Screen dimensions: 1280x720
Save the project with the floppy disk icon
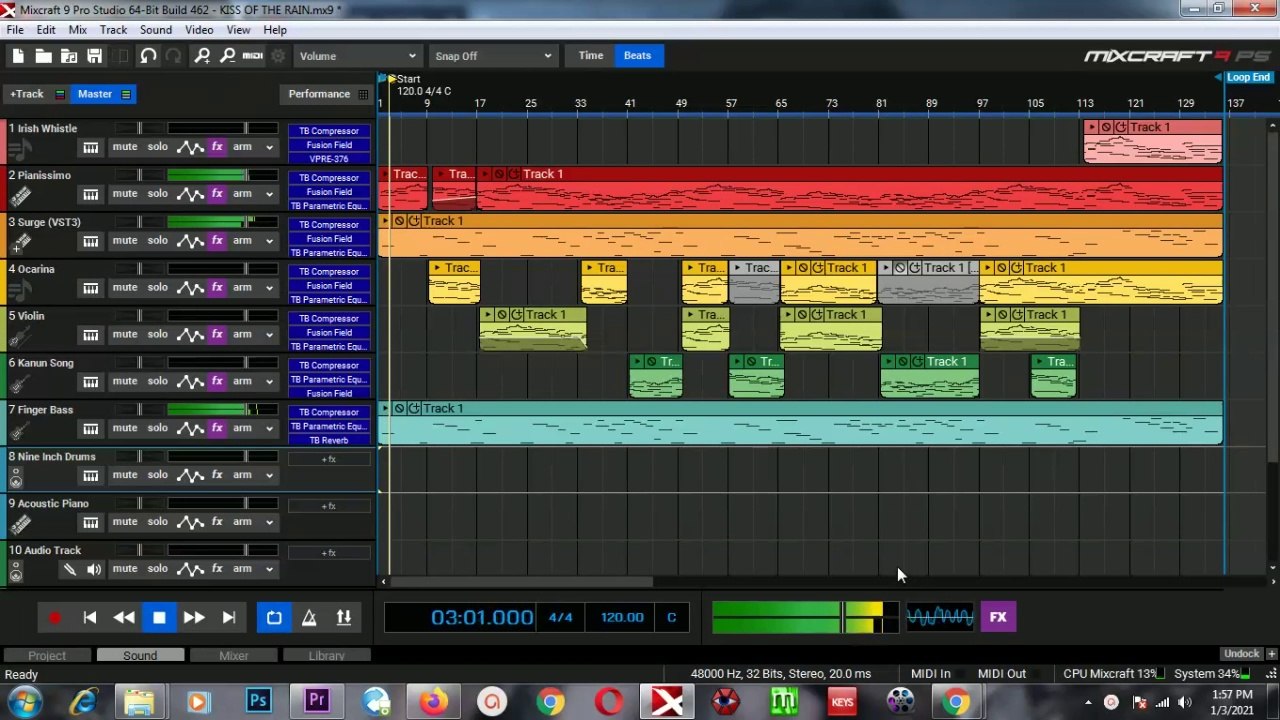tap(95, 56)
